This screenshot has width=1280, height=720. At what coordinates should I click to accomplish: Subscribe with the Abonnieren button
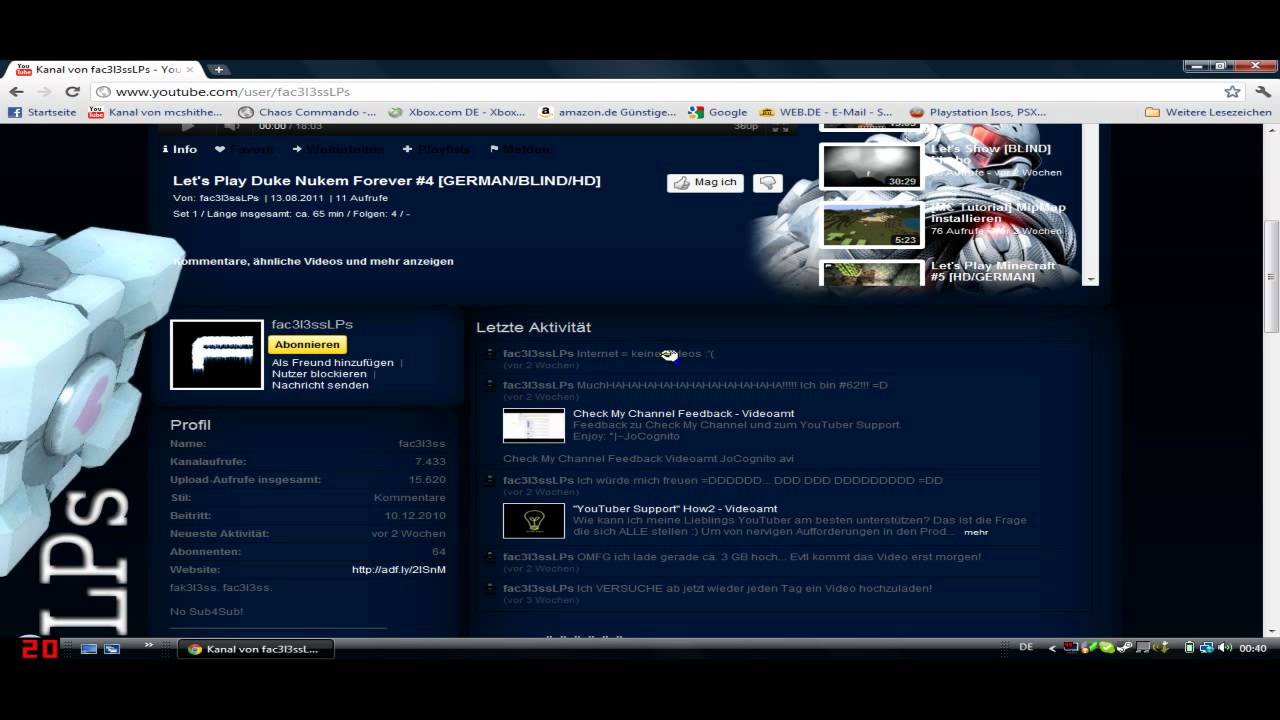point(308,344)
